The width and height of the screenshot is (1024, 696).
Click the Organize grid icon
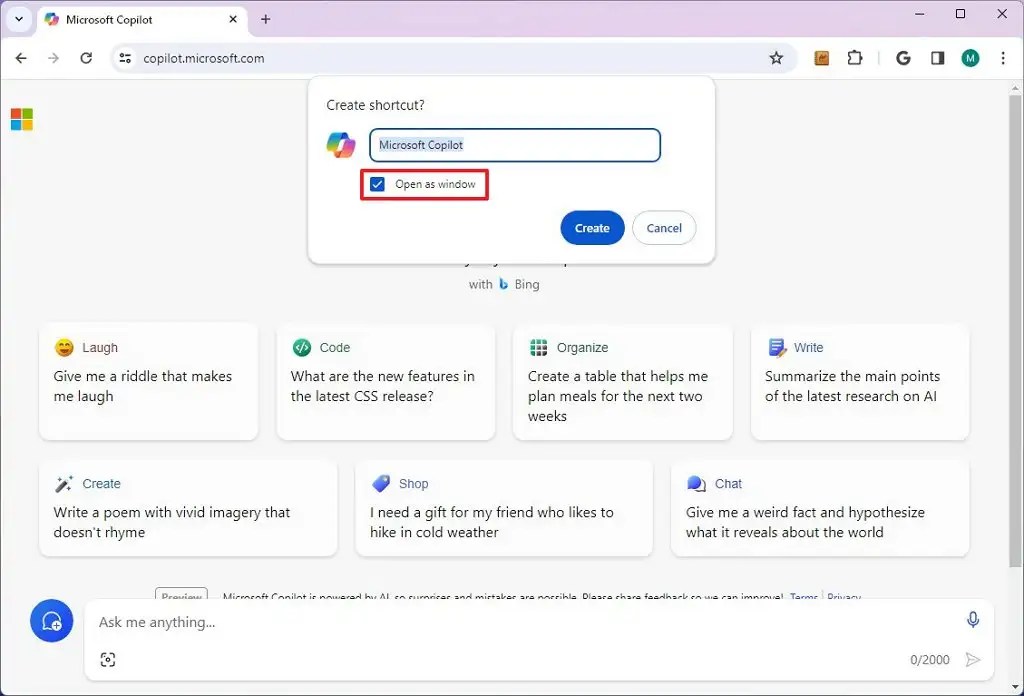(539, 347)
